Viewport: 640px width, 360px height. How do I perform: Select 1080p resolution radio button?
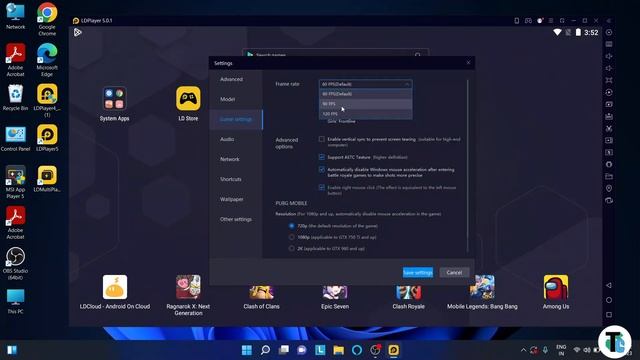coord(291,237)
